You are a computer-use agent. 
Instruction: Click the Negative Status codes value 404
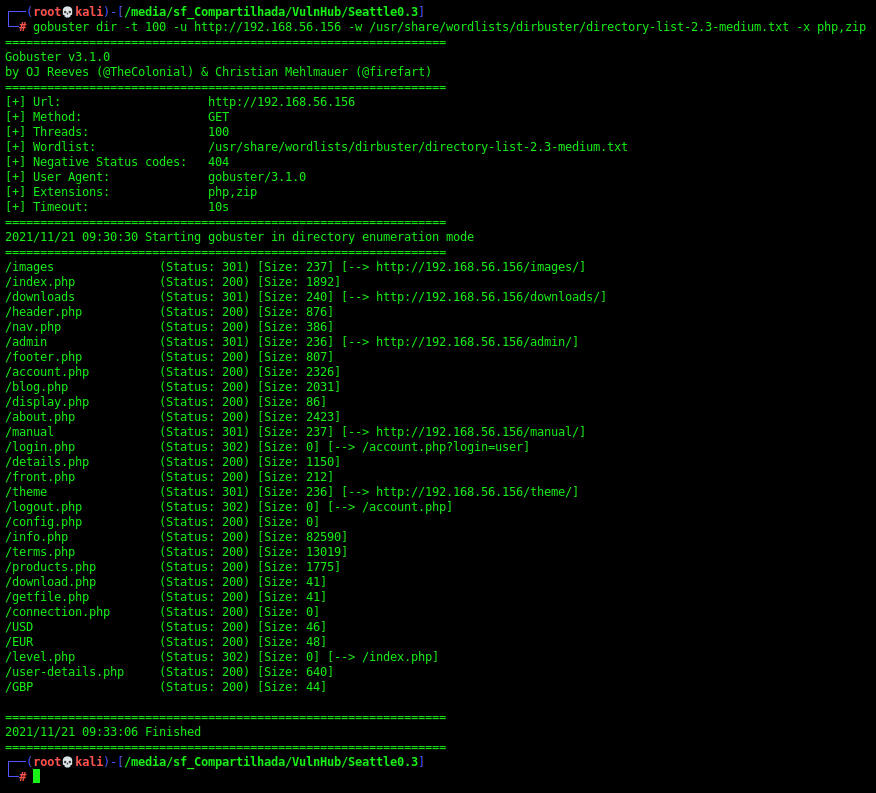(218, 162)
